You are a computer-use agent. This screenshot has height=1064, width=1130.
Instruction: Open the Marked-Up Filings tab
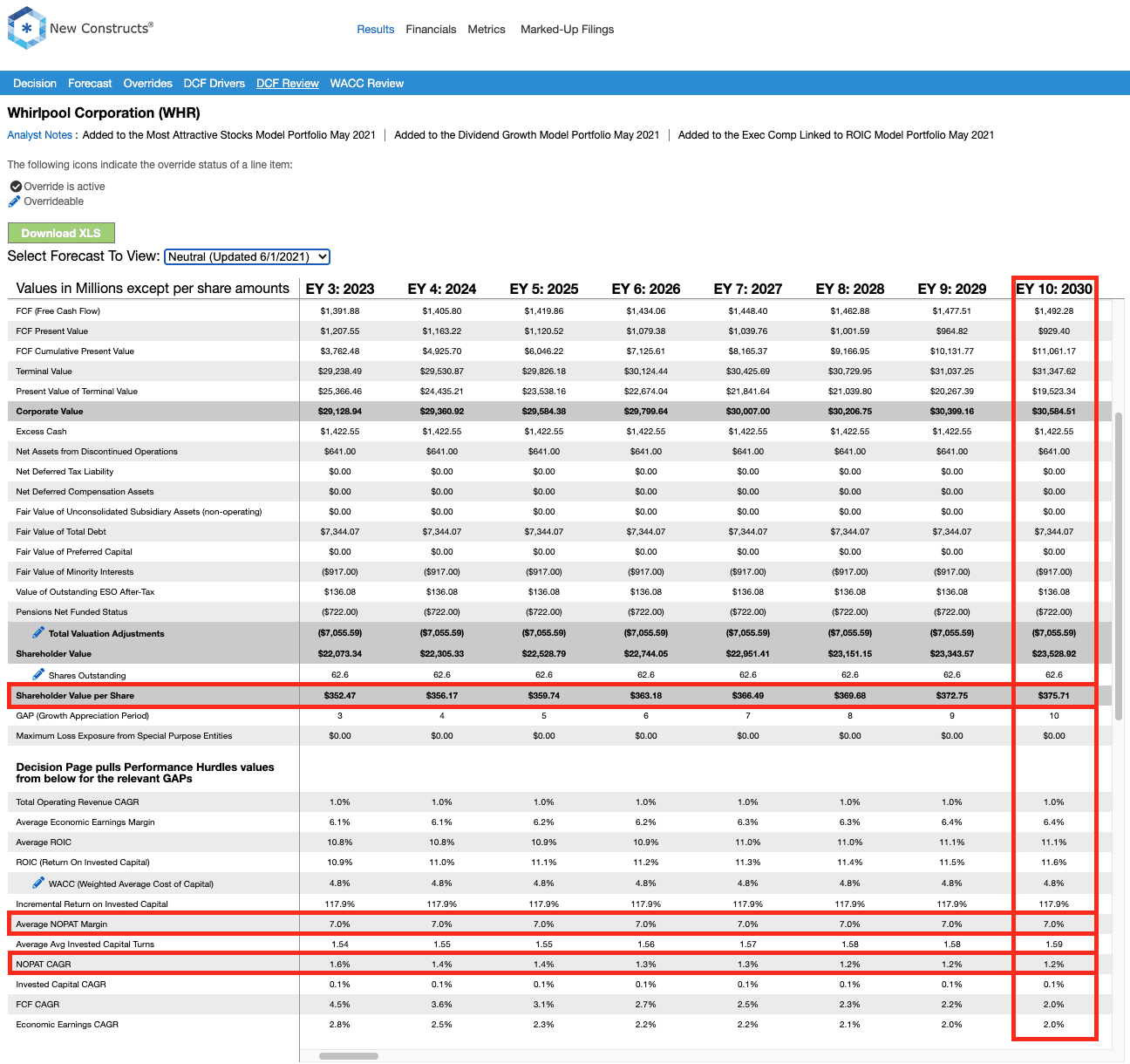[567, 30]
